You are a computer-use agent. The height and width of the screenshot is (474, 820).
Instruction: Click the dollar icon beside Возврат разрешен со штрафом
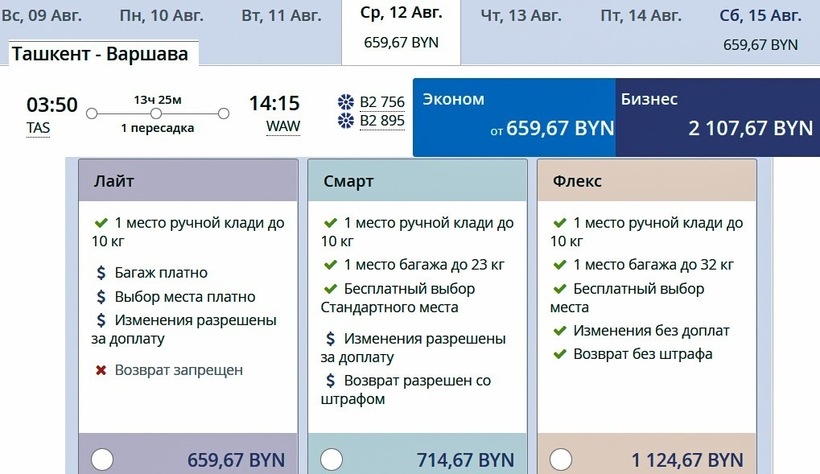pos(330,381)
